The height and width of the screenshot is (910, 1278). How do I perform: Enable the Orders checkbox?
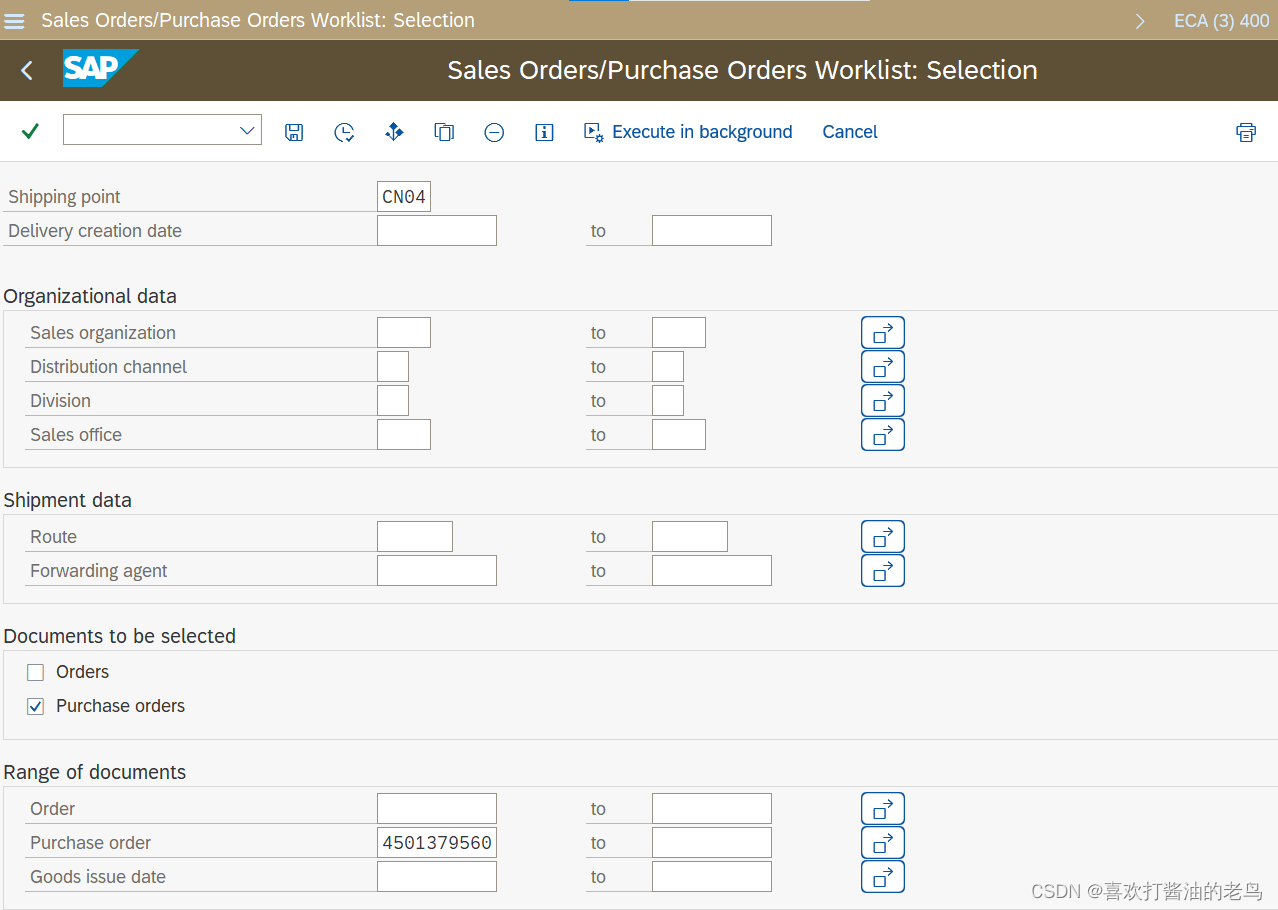tap(36, 673)
